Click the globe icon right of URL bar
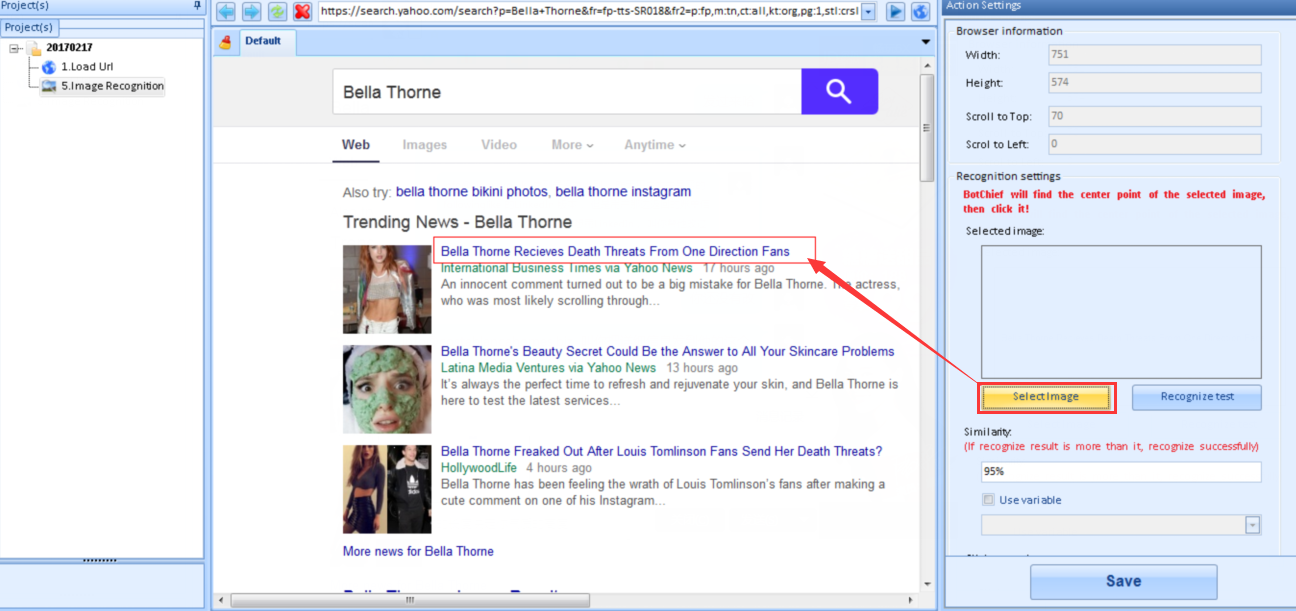1296x611 pixels. coord(921,11)
